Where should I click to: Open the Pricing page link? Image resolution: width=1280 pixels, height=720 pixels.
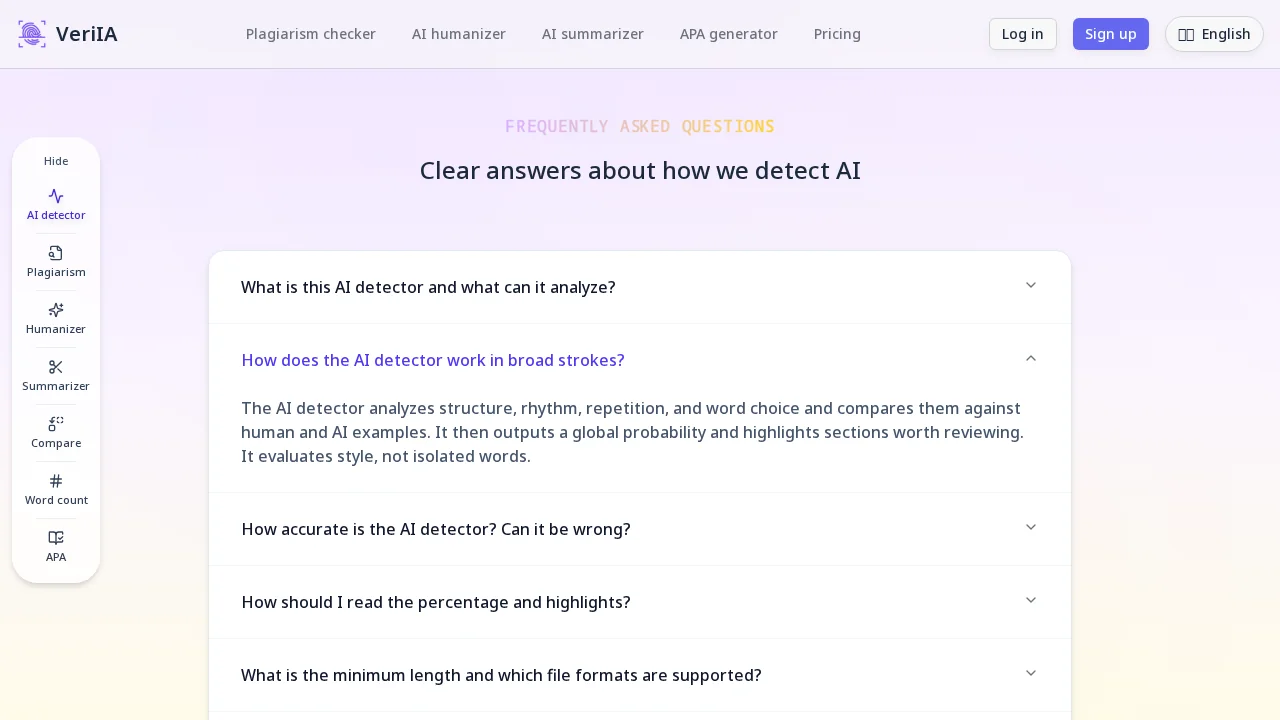837,34
